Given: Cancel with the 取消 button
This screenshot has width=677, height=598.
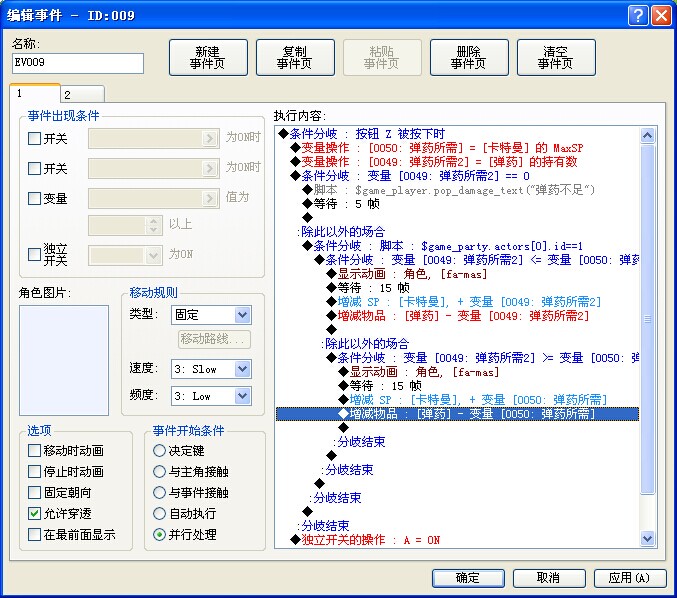Looking at the screenshot, I should click(549, 578).
